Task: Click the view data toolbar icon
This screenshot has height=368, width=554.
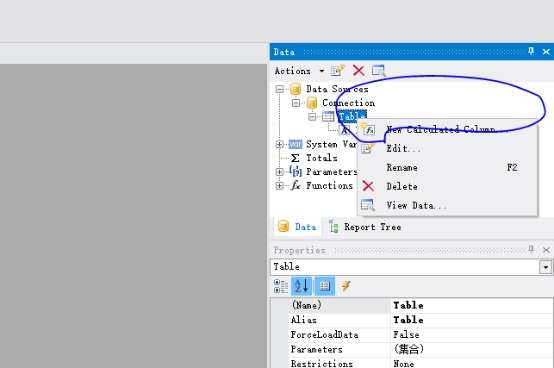Action: pyautogui.click(x=378, y=71)
